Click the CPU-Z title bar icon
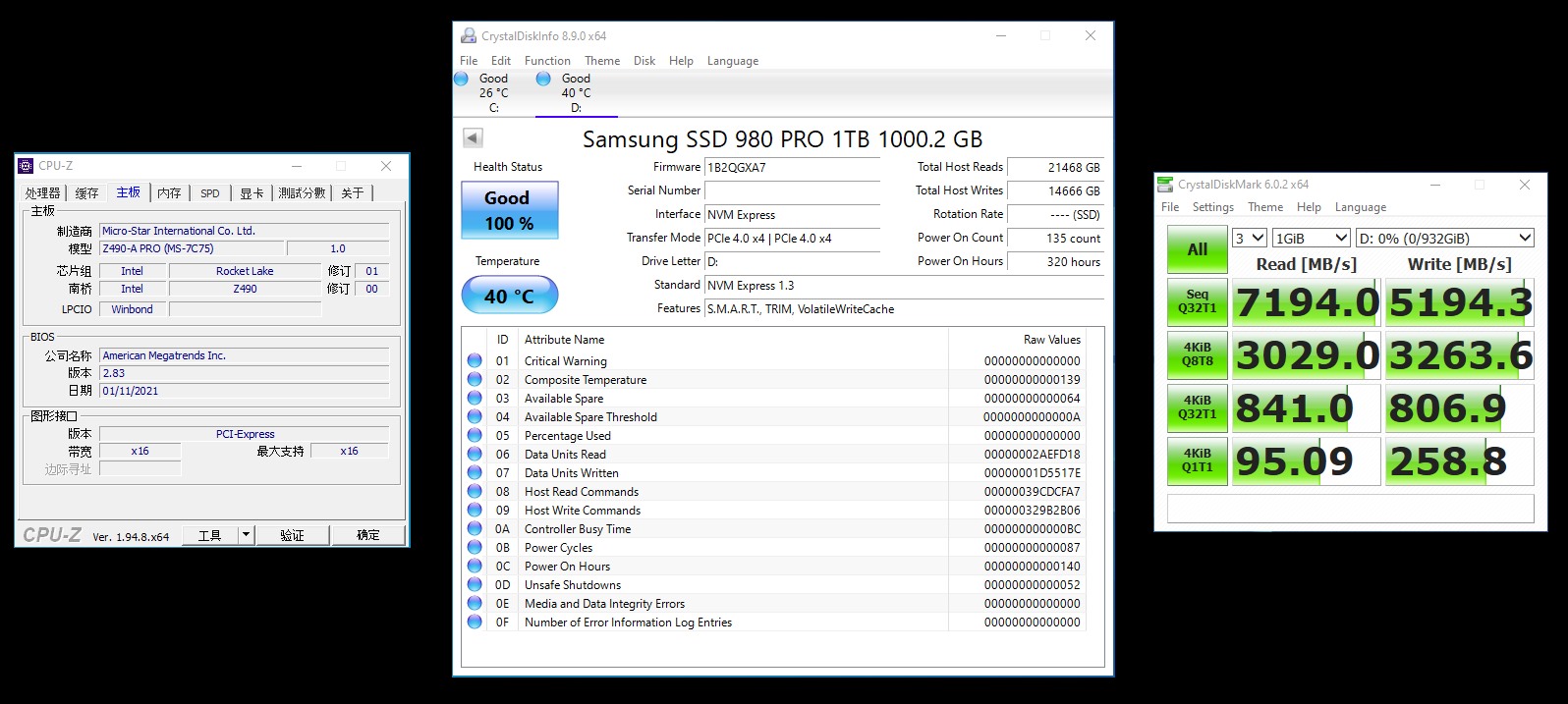The height and width of the screenshot is (704, 1568). (x=27, y=166)
